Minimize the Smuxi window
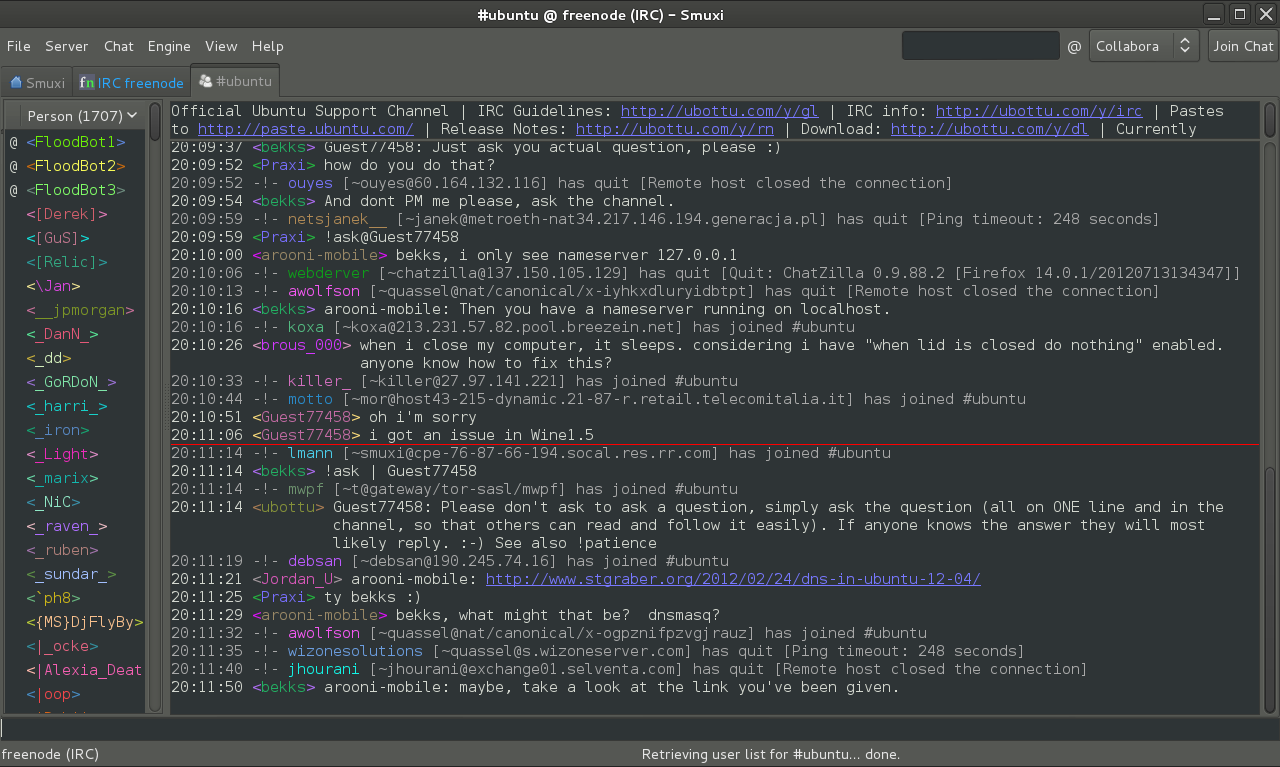This screenshot has height=767, width=1280. tap(1216, 14)
